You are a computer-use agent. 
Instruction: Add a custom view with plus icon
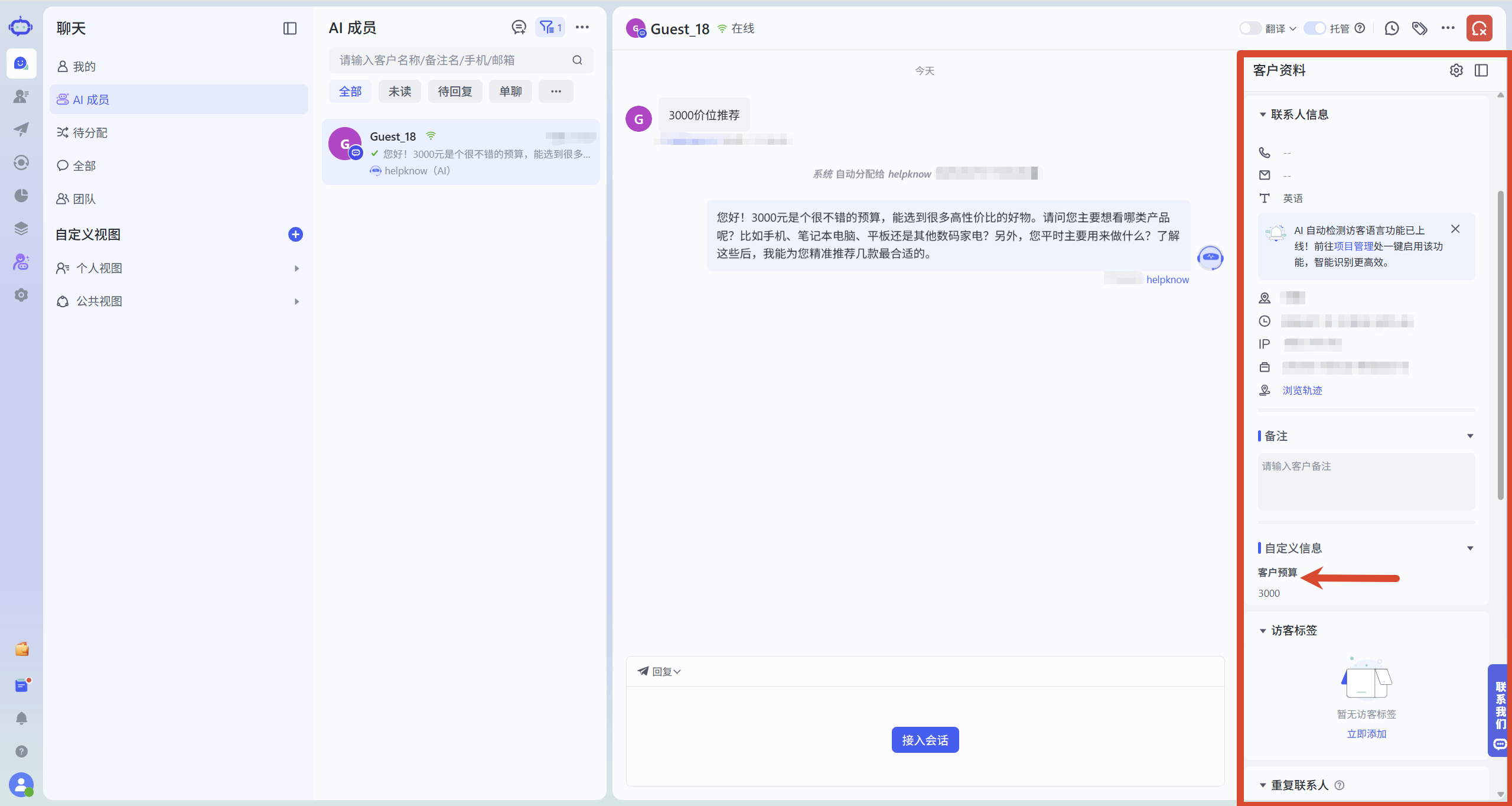point(295,235)
